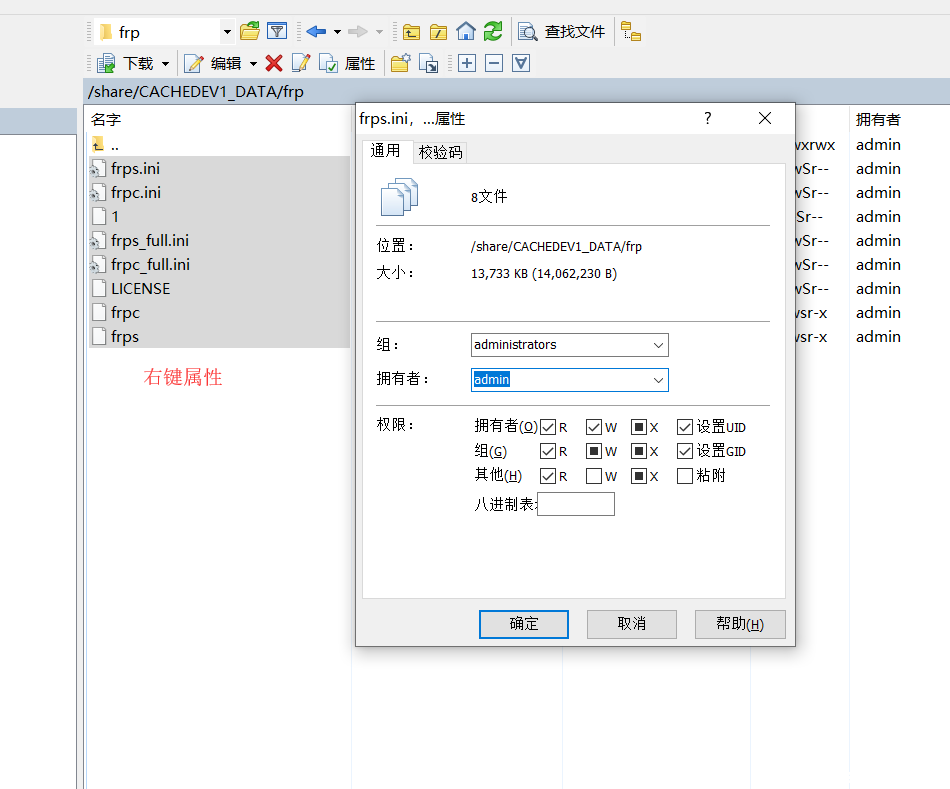The image size is (950, 789).
Task: Click the parent directory up icon
Action: point(412,31)
